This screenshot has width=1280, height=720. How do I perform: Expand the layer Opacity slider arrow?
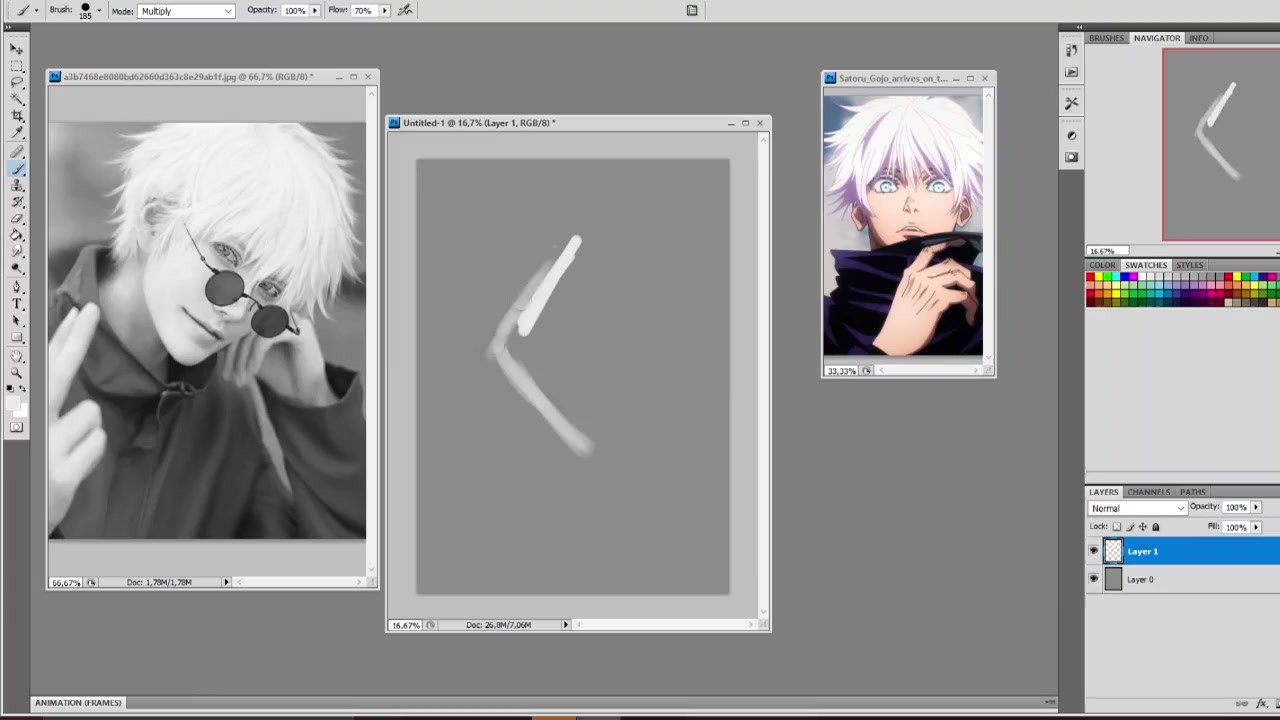point(1256,507)
